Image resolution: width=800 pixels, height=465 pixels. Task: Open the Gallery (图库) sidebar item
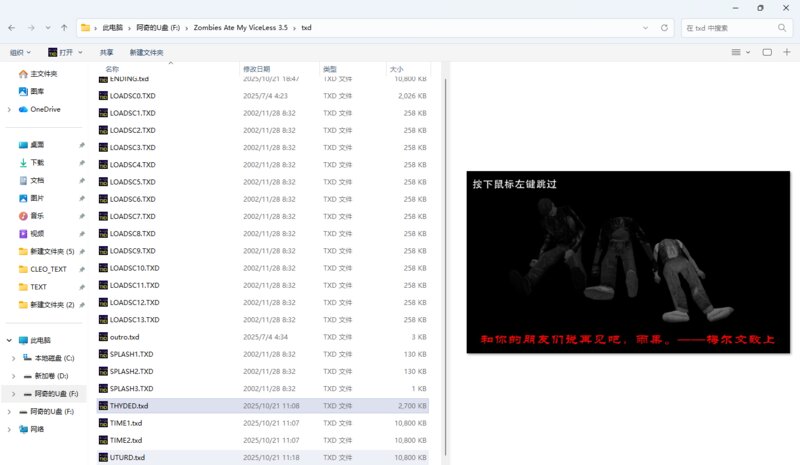tap(37, 91)
